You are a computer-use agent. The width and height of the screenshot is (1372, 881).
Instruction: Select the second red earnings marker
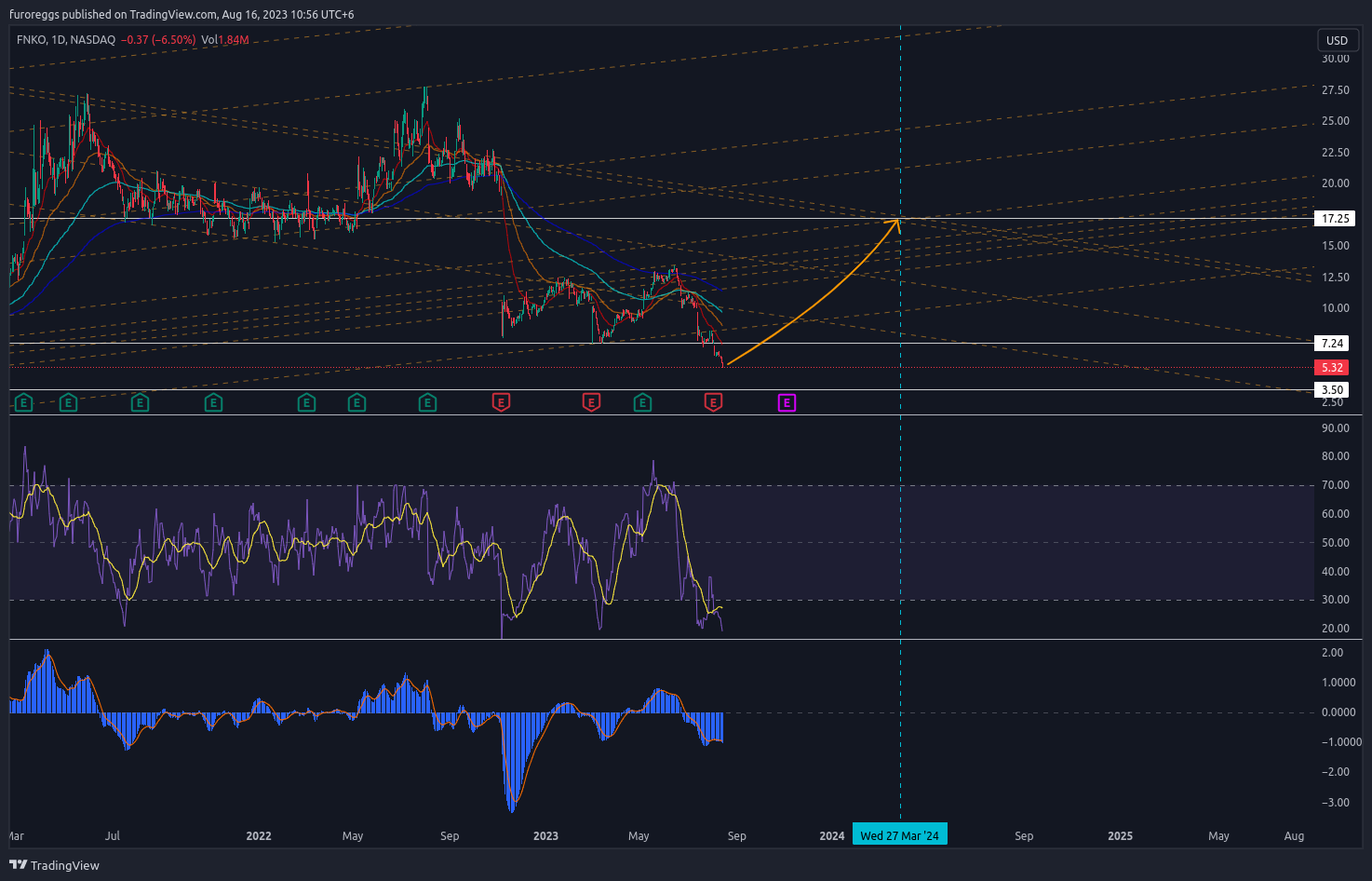pos(591,403)
